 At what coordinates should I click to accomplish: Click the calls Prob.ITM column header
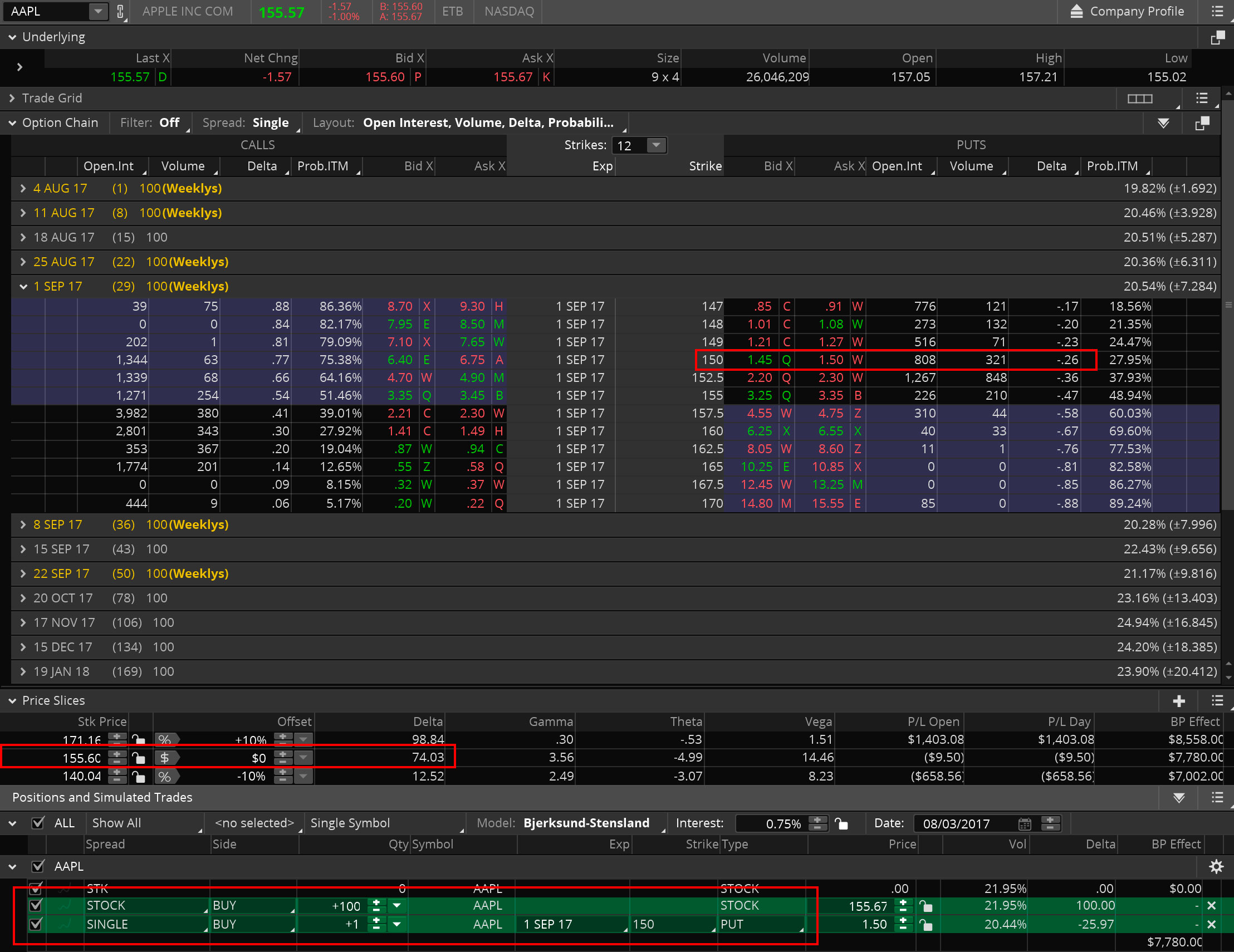tap(326, 166)
